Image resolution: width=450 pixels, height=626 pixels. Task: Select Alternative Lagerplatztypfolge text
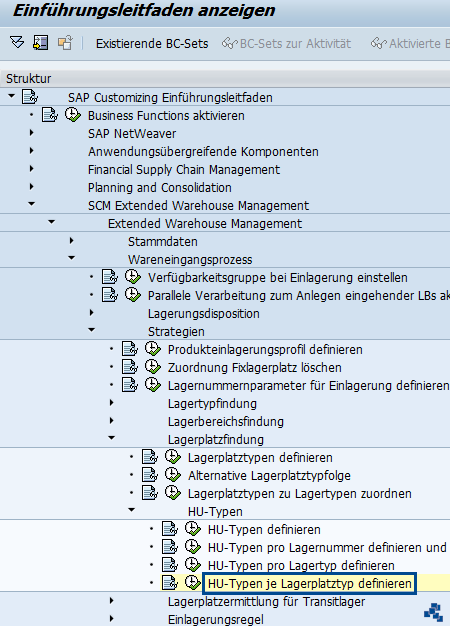(x=269, y=476)
